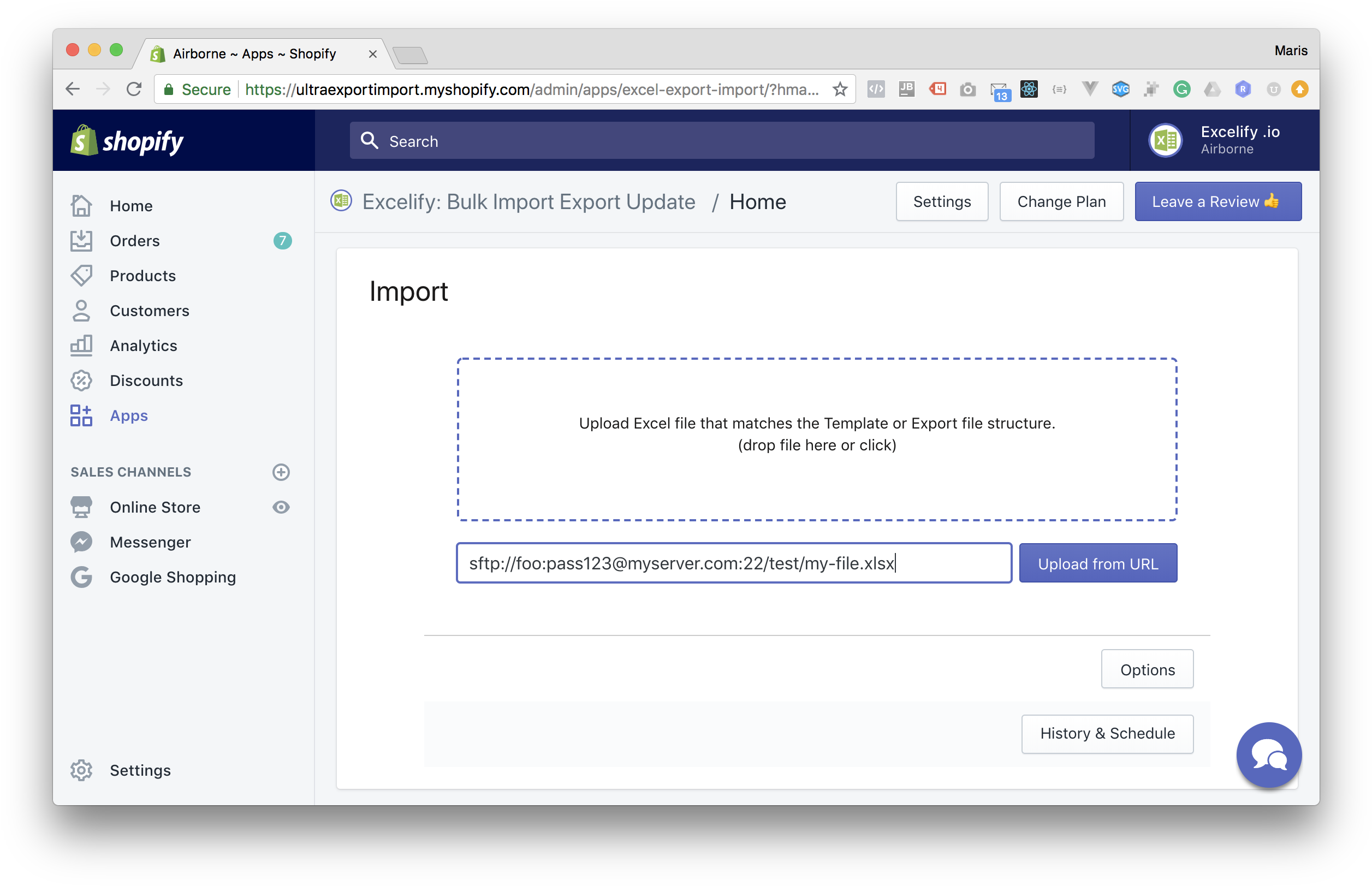Click the Home house icon in sidebar

point(81,206)
